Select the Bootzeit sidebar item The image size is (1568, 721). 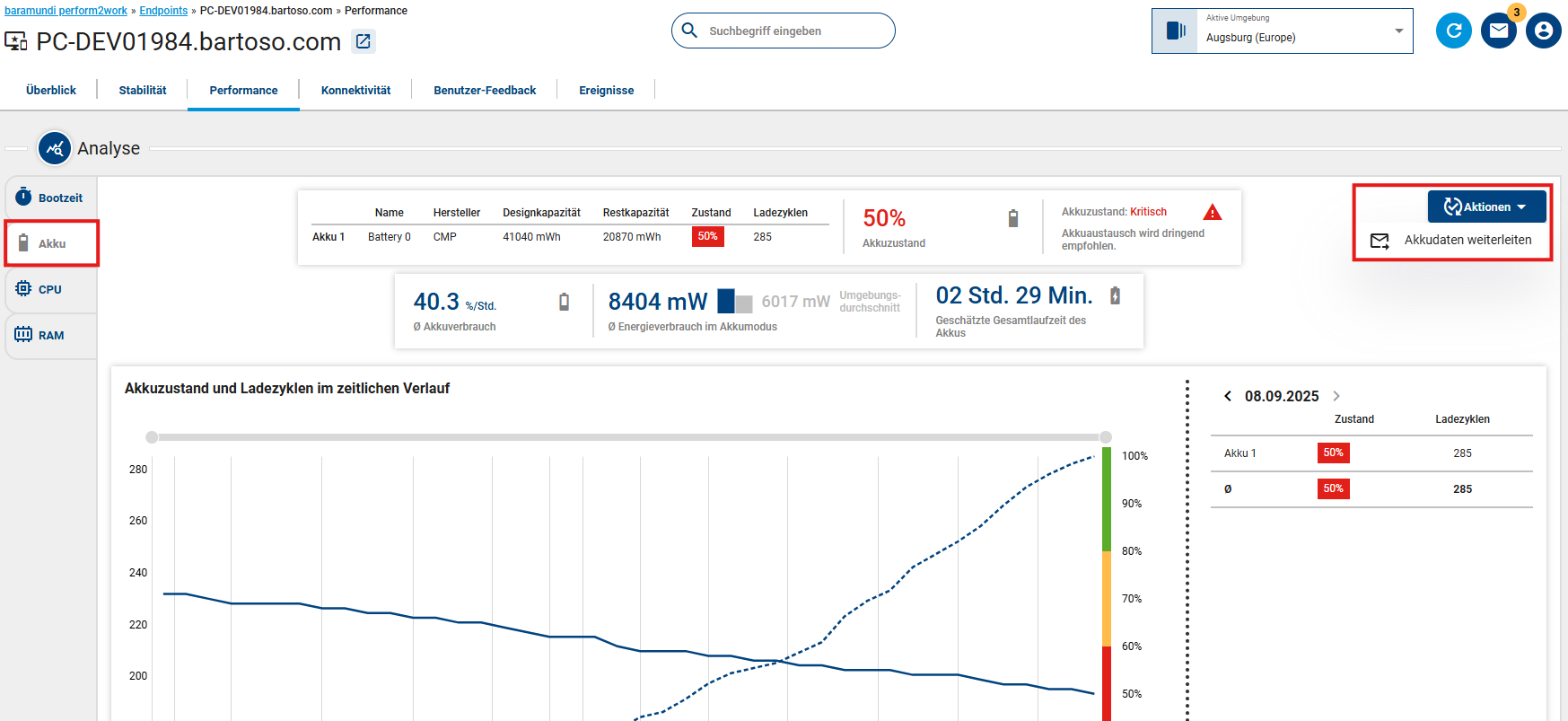(51, 198)
